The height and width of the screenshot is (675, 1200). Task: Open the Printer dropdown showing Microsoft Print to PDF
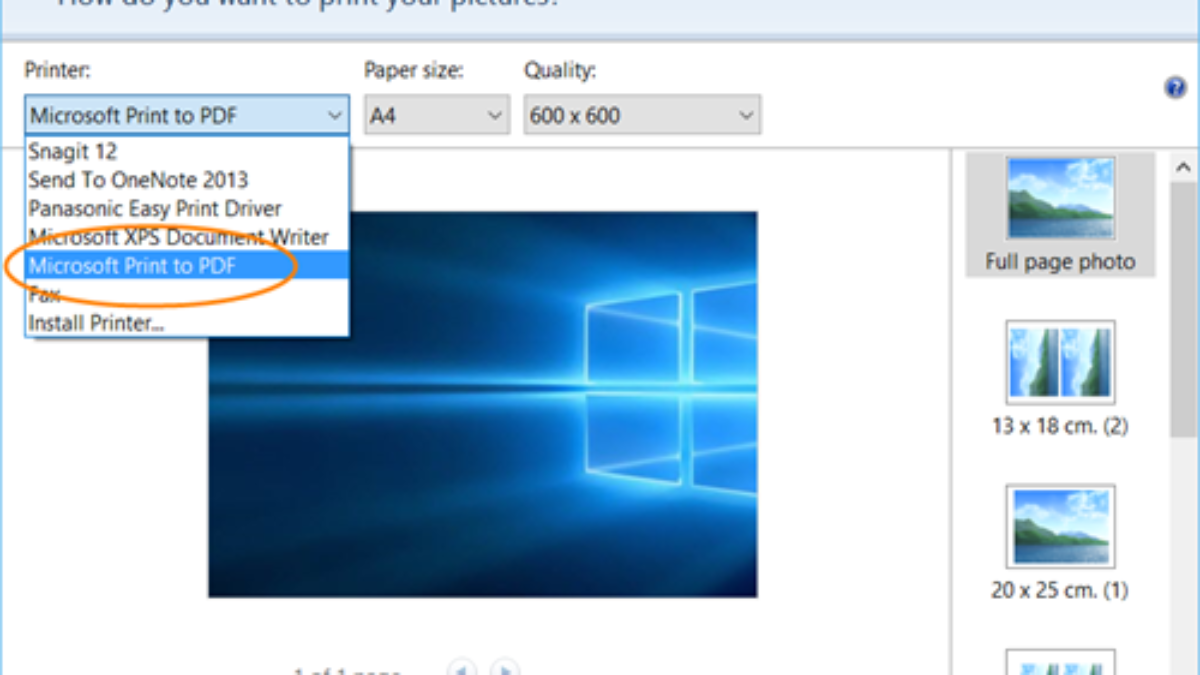(187, 115)
